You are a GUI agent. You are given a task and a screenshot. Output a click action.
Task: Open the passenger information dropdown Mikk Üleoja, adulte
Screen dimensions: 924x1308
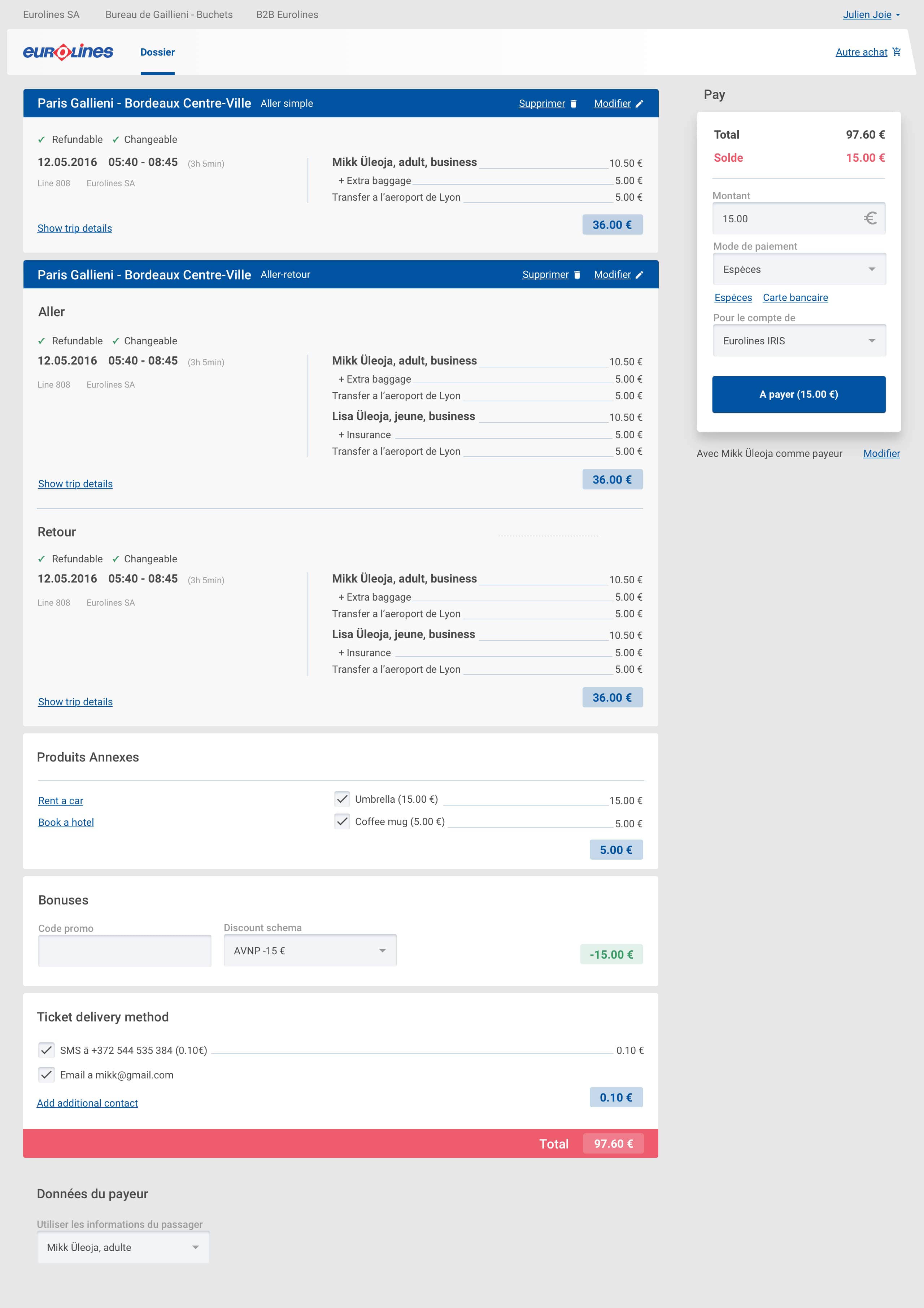coord(123,1247)
